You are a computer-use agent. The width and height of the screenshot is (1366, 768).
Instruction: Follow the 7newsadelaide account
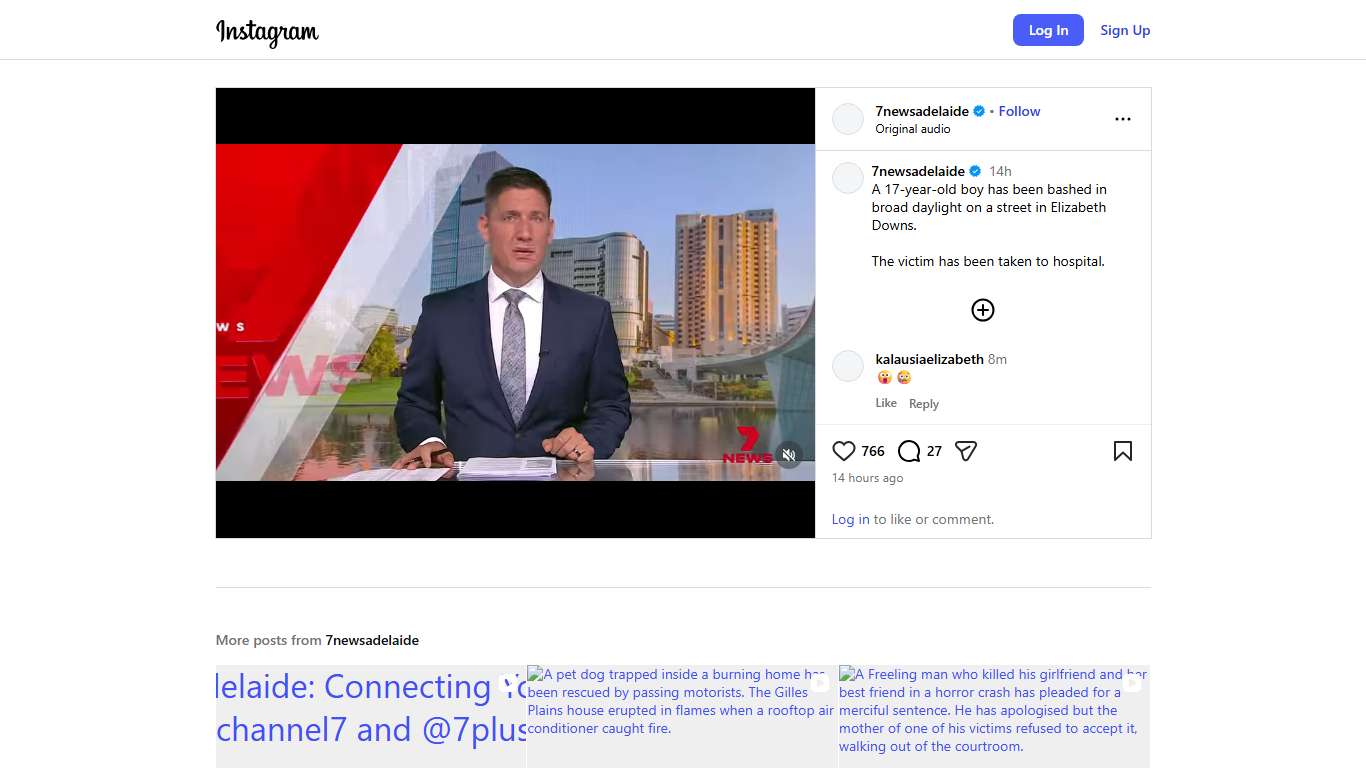[x=1019, y=111]
